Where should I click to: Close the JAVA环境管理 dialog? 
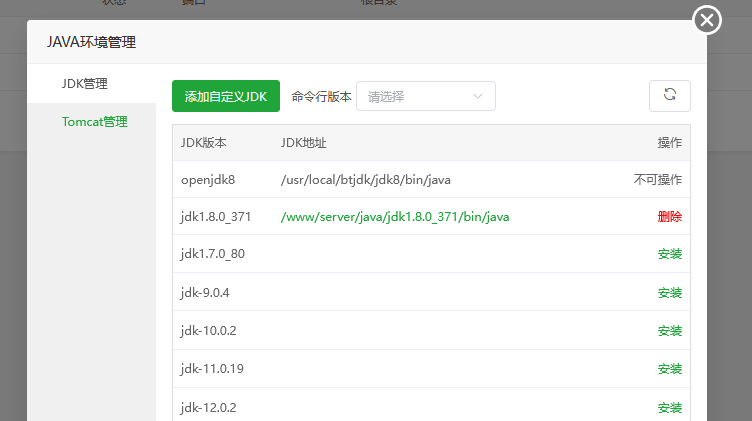tap(707, 20)
